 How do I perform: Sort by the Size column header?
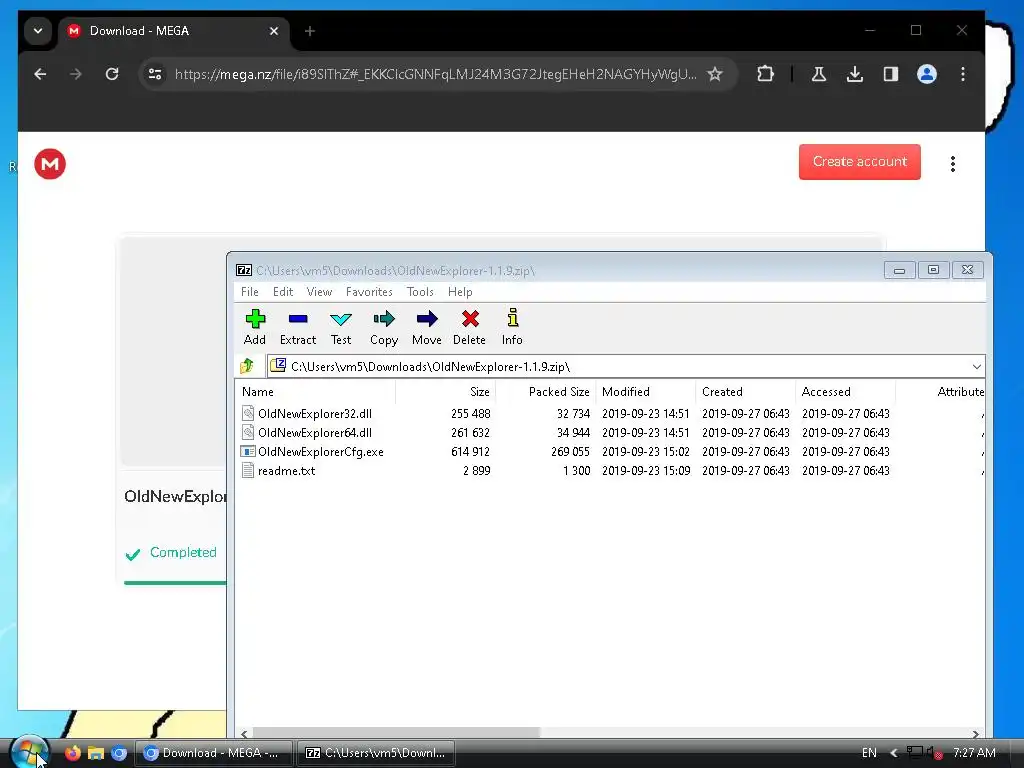[445, 392]
